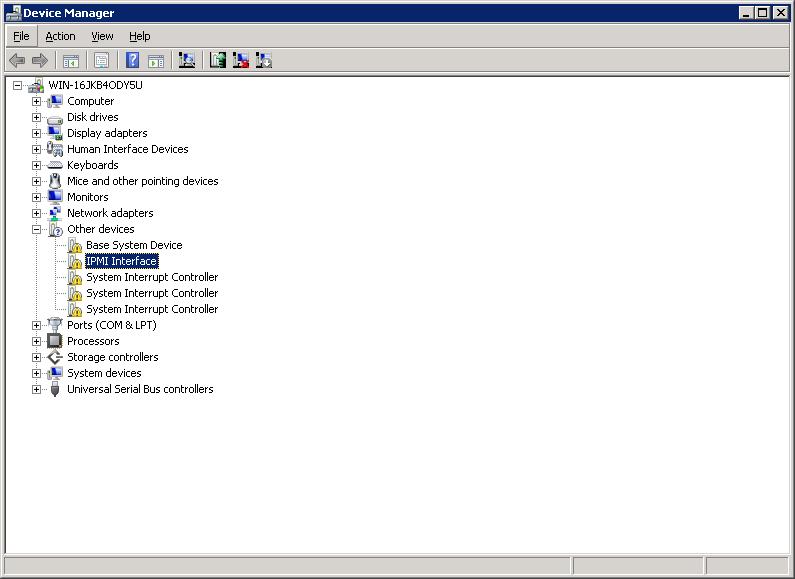795x579 pixels.
Task: Select the Computer label in the tree
Action: 91,101
